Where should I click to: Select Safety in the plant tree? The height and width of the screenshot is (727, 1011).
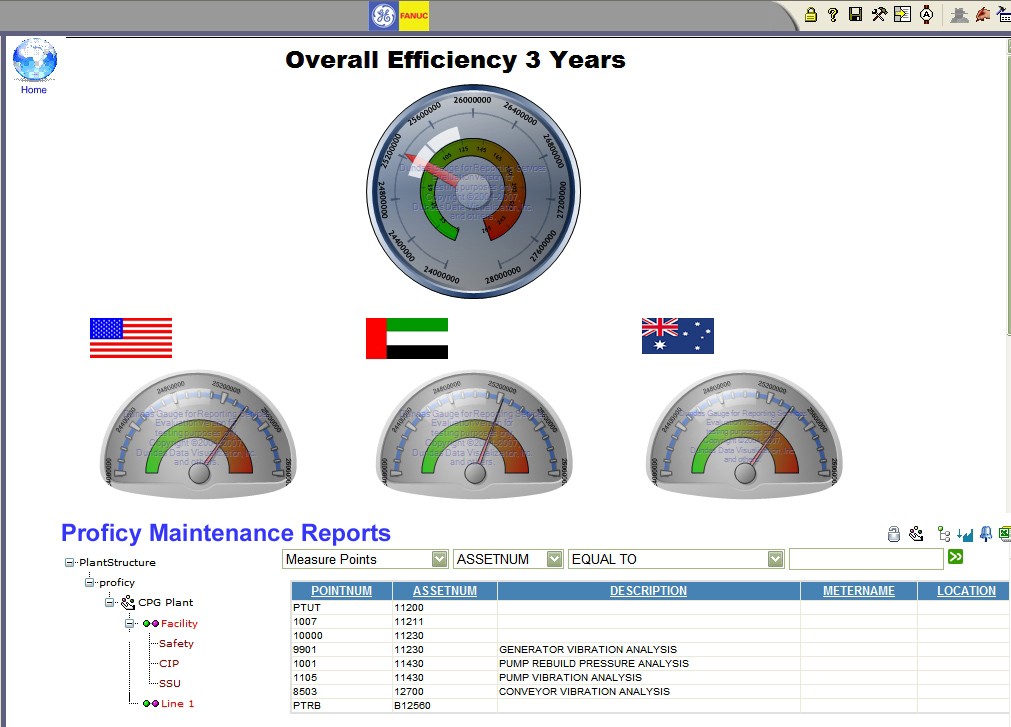pos(176,643)
